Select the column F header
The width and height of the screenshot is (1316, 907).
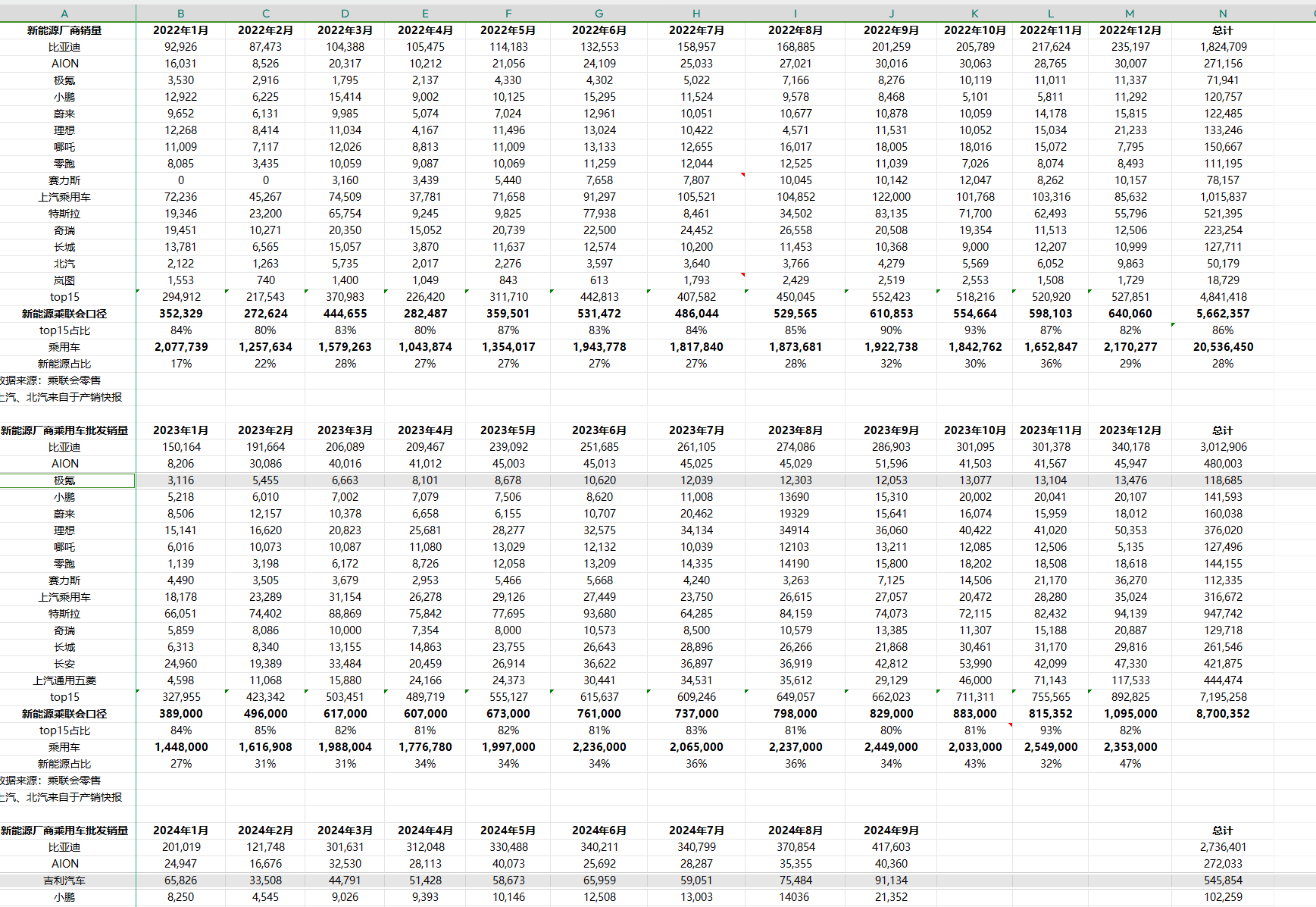pyautogui.click(x=508, y=14)
